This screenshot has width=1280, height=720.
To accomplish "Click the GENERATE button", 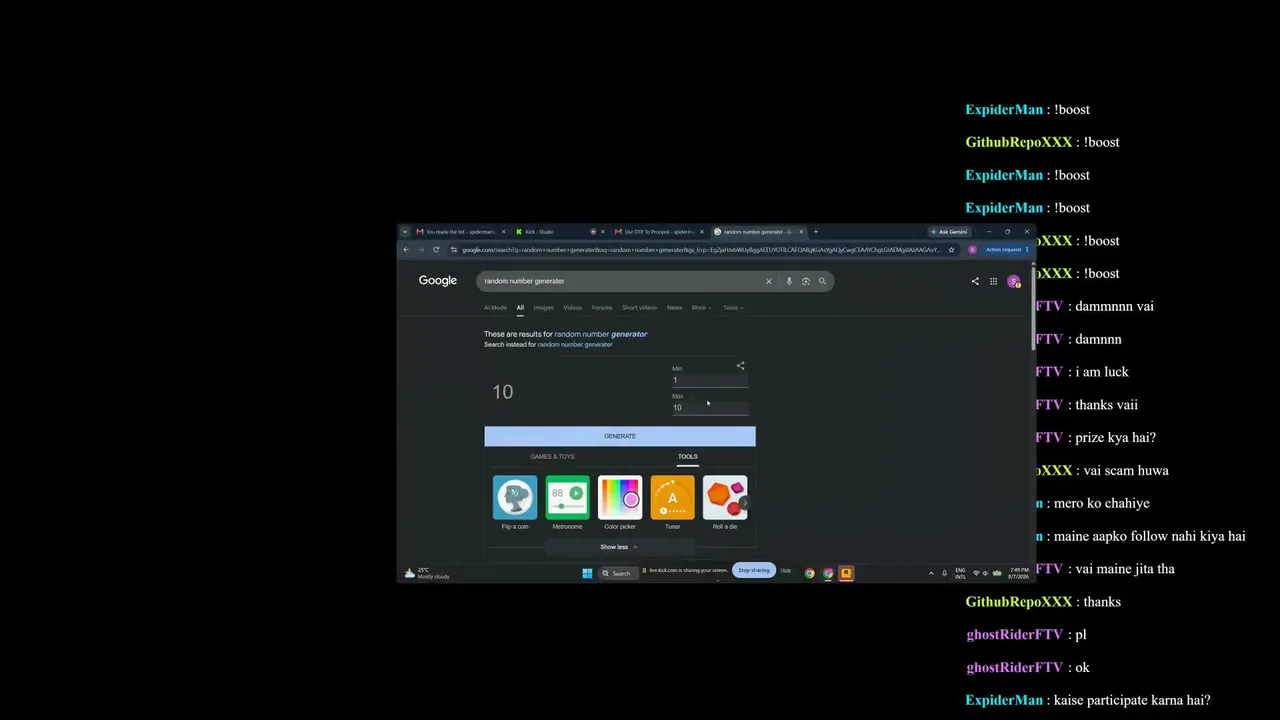I will [620, 436].
